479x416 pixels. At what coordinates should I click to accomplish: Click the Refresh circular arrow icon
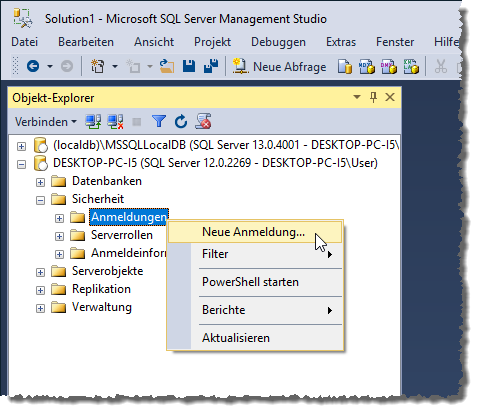tap(181, 121)
